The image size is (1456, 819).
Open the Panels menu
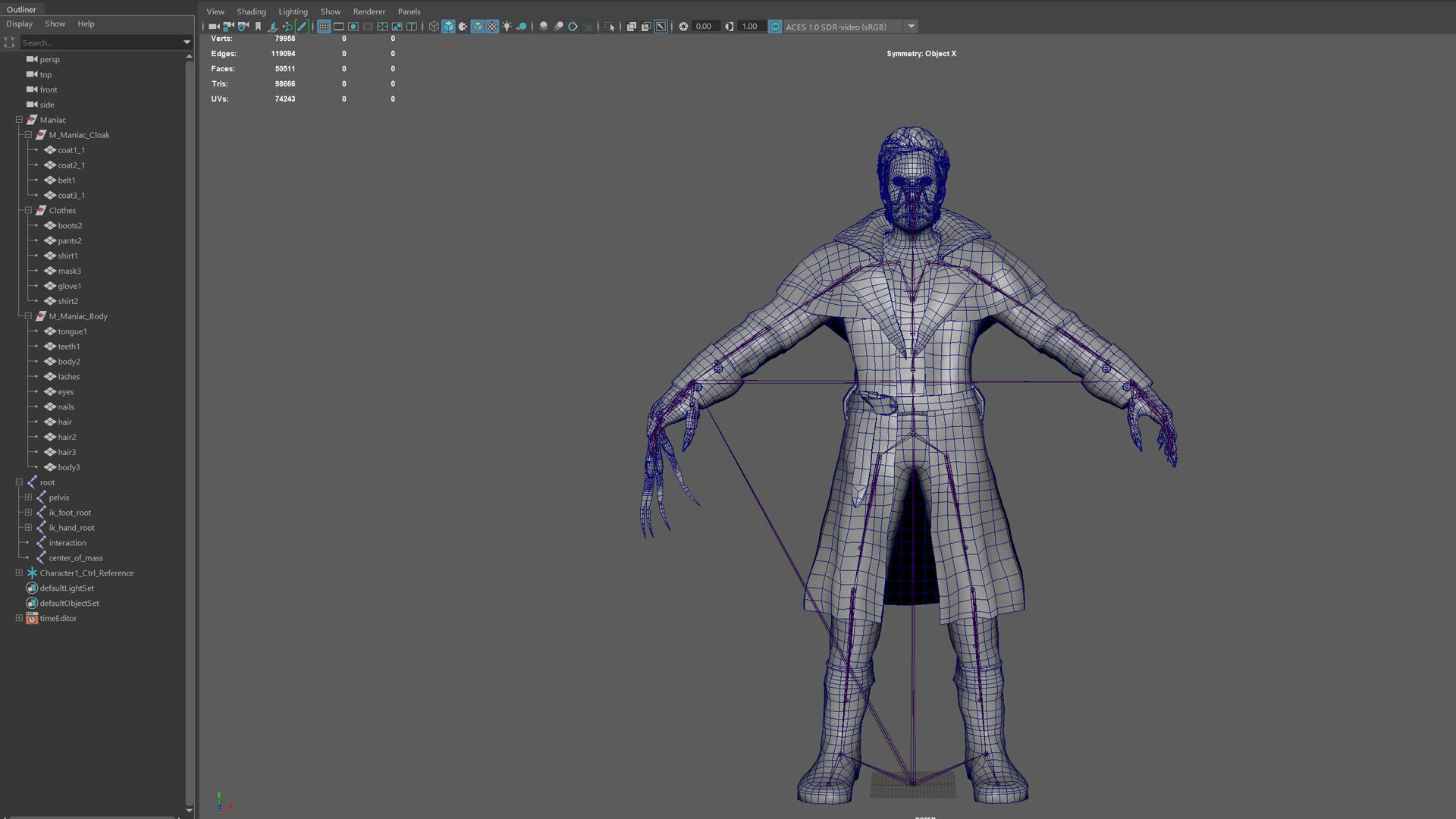click(x=409, y=11)
